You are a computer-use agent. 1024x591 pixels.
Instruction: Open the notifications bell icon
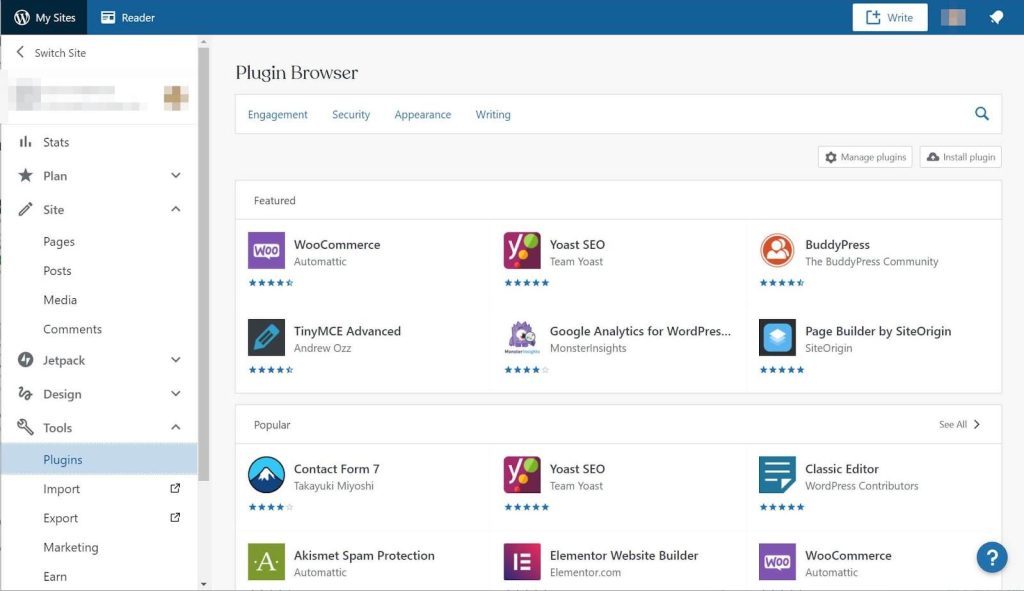995,16
